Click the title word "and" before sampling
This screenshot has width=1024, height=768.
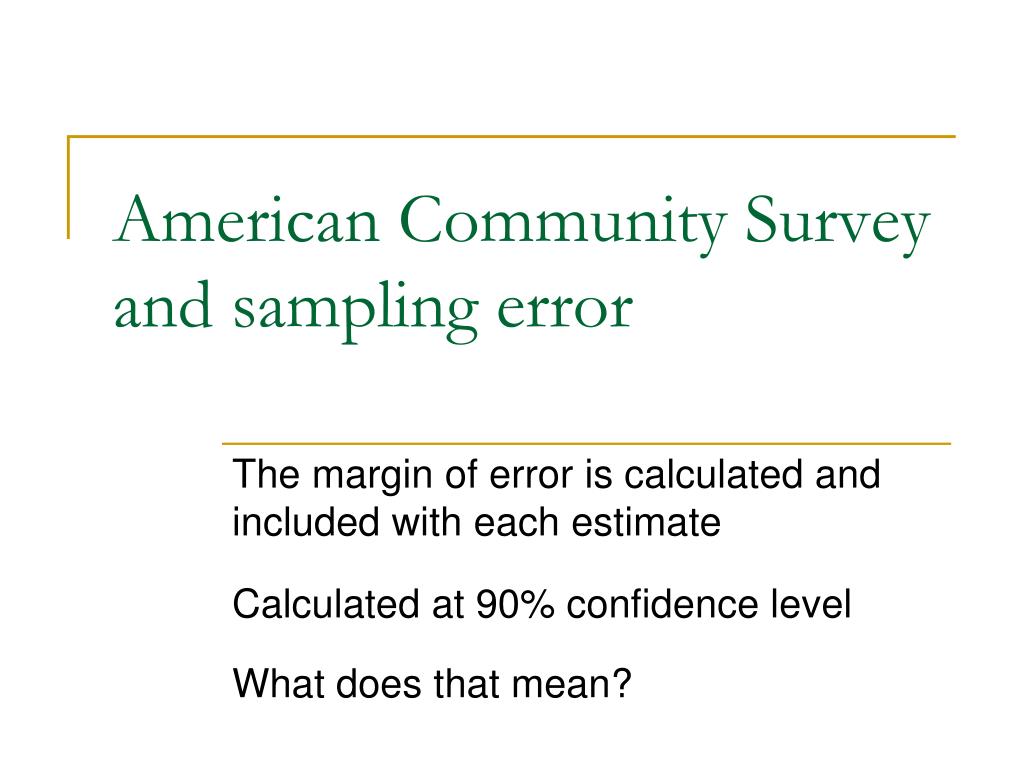pos(163,305)
